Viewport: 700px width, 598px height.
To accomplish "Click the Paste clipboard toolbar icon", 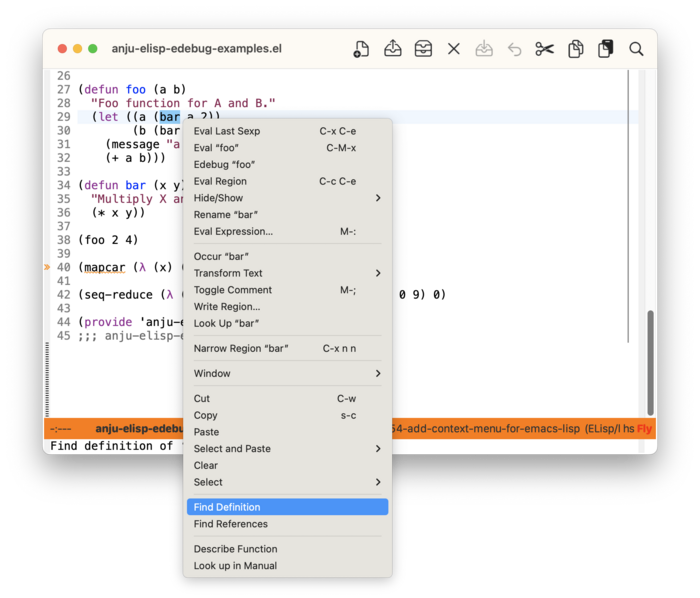I will pyautogui.click(x=606, y=49).
